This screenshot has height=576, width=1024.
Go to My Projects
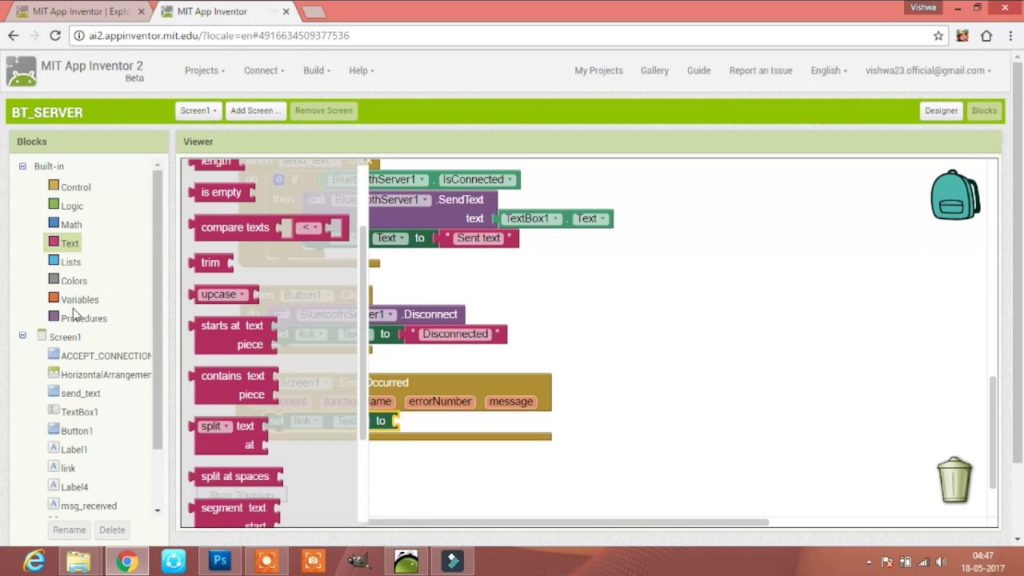pos(598,71)
